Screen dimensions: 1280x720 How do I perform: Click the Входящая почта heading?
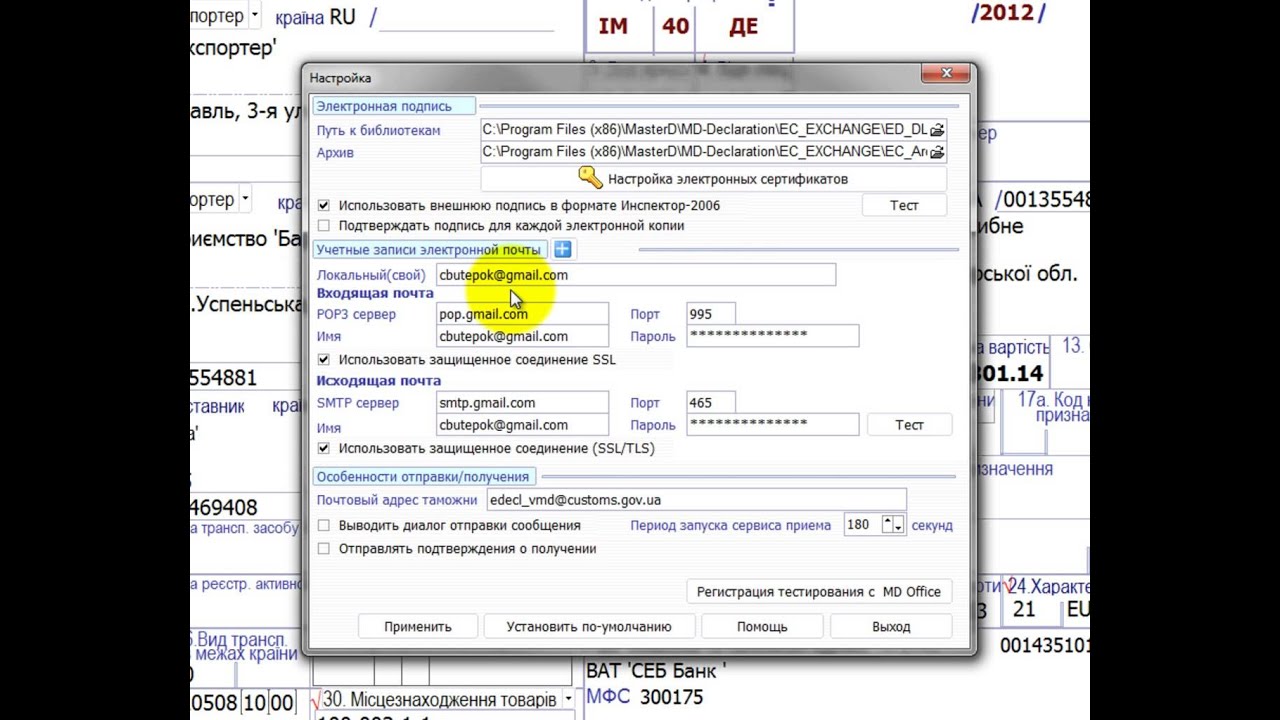375,293
